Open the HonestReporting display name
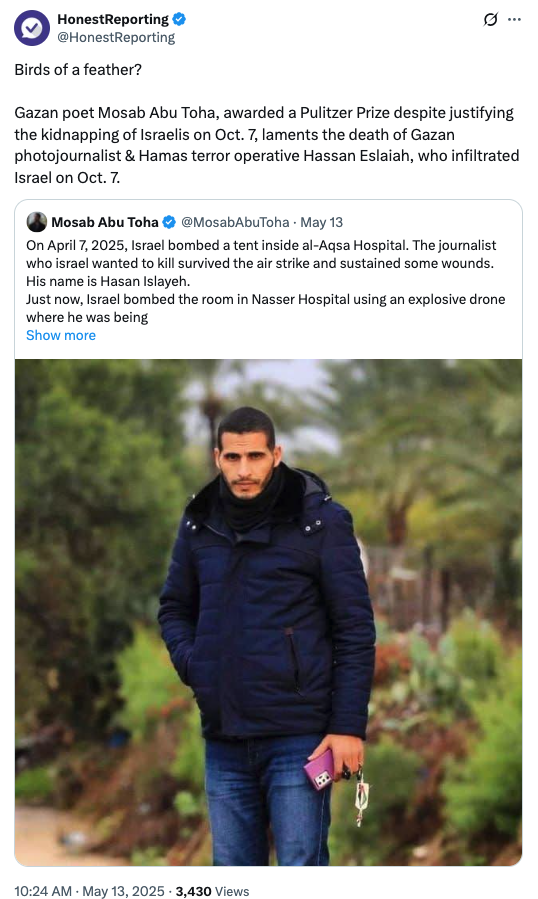The width and height of the screenshot is (538, 899). 113,19
